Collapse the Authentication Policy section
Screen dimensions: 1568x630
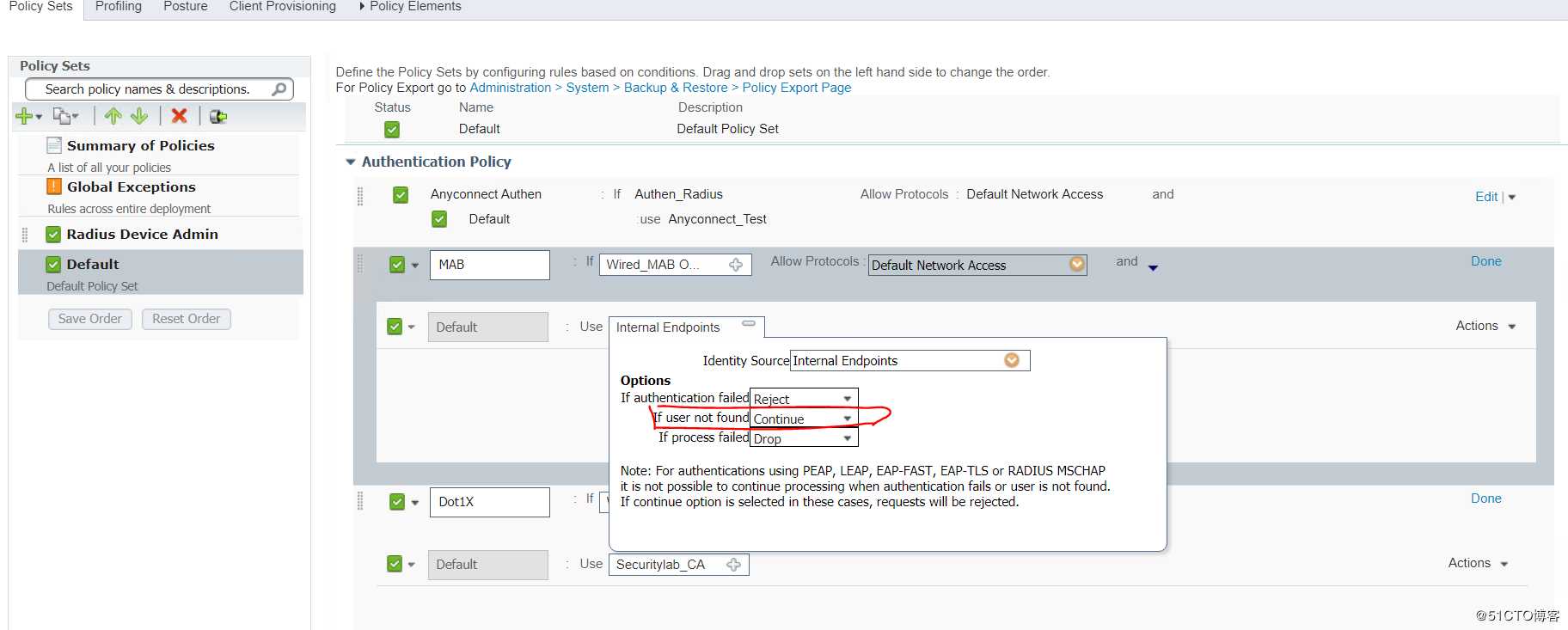[x=351, y=162]
